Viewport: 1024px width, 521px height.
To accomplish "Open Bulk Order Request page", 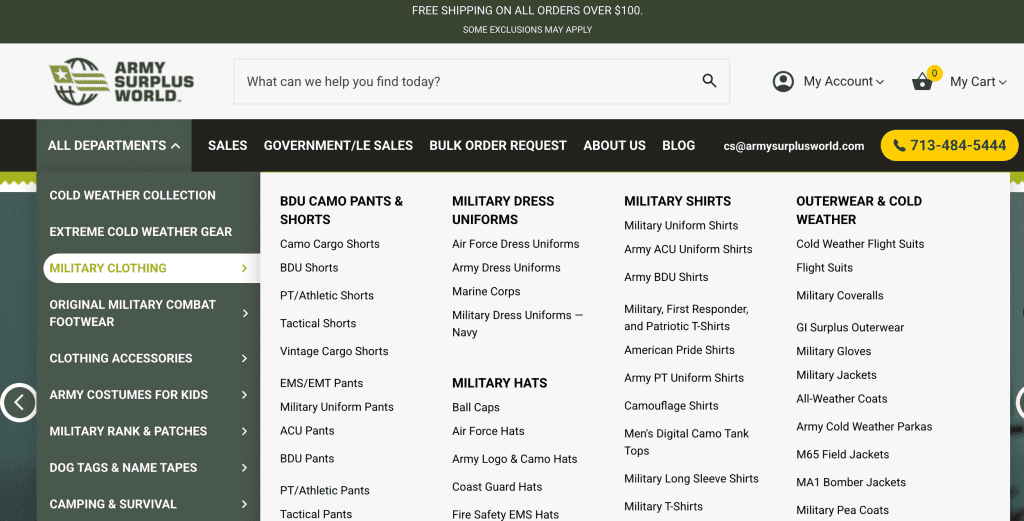I will coord(498,146).
